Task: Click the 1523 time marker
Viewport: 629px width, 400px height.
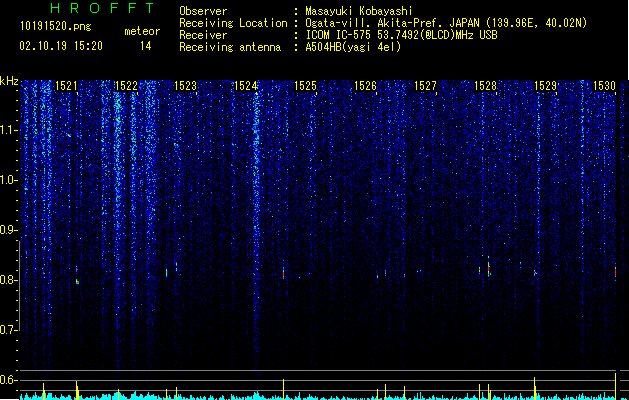Action: tap(186, 86)
